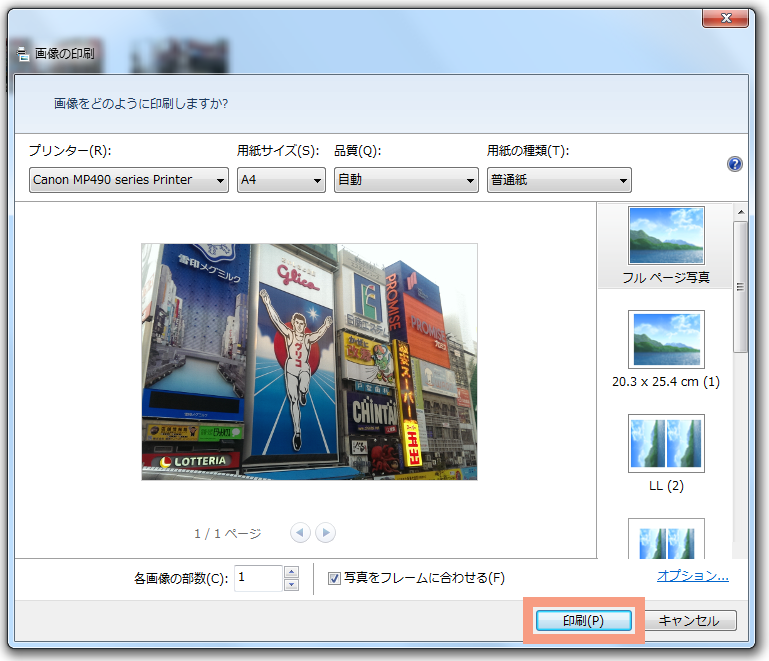The width and height of the screenshot is (769, 661).
Task: Open the 品質 dropdown showing 自動
Action: 406,180
